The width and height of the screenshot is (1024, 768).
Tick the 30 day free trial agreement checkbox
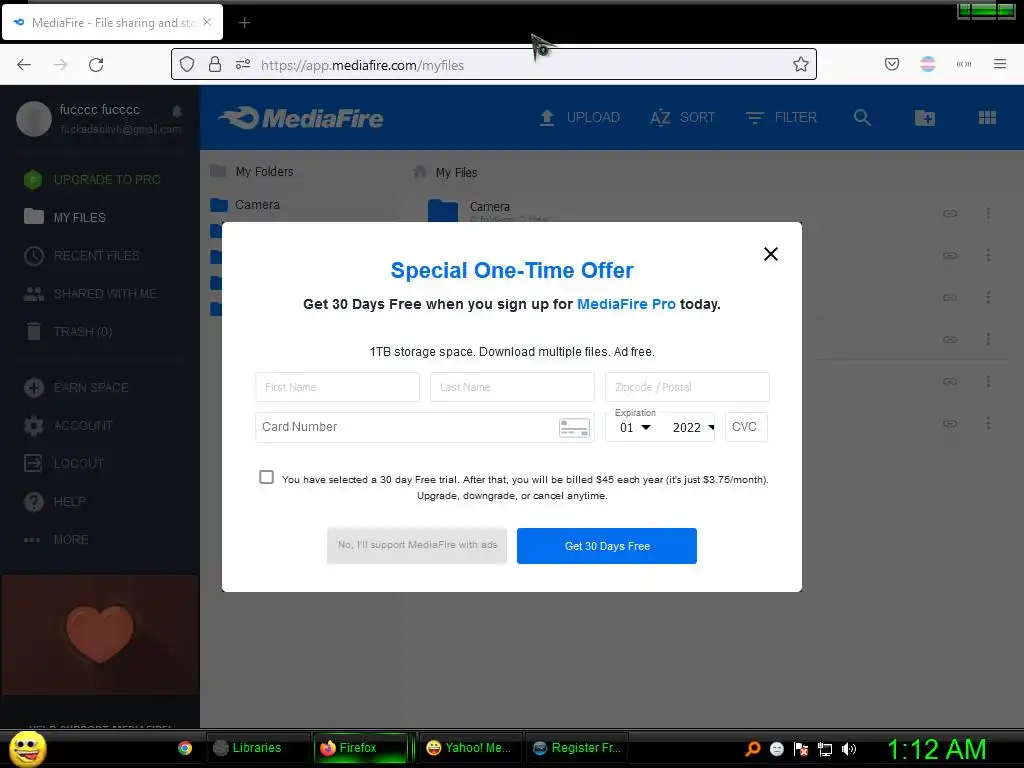point(266,477)
